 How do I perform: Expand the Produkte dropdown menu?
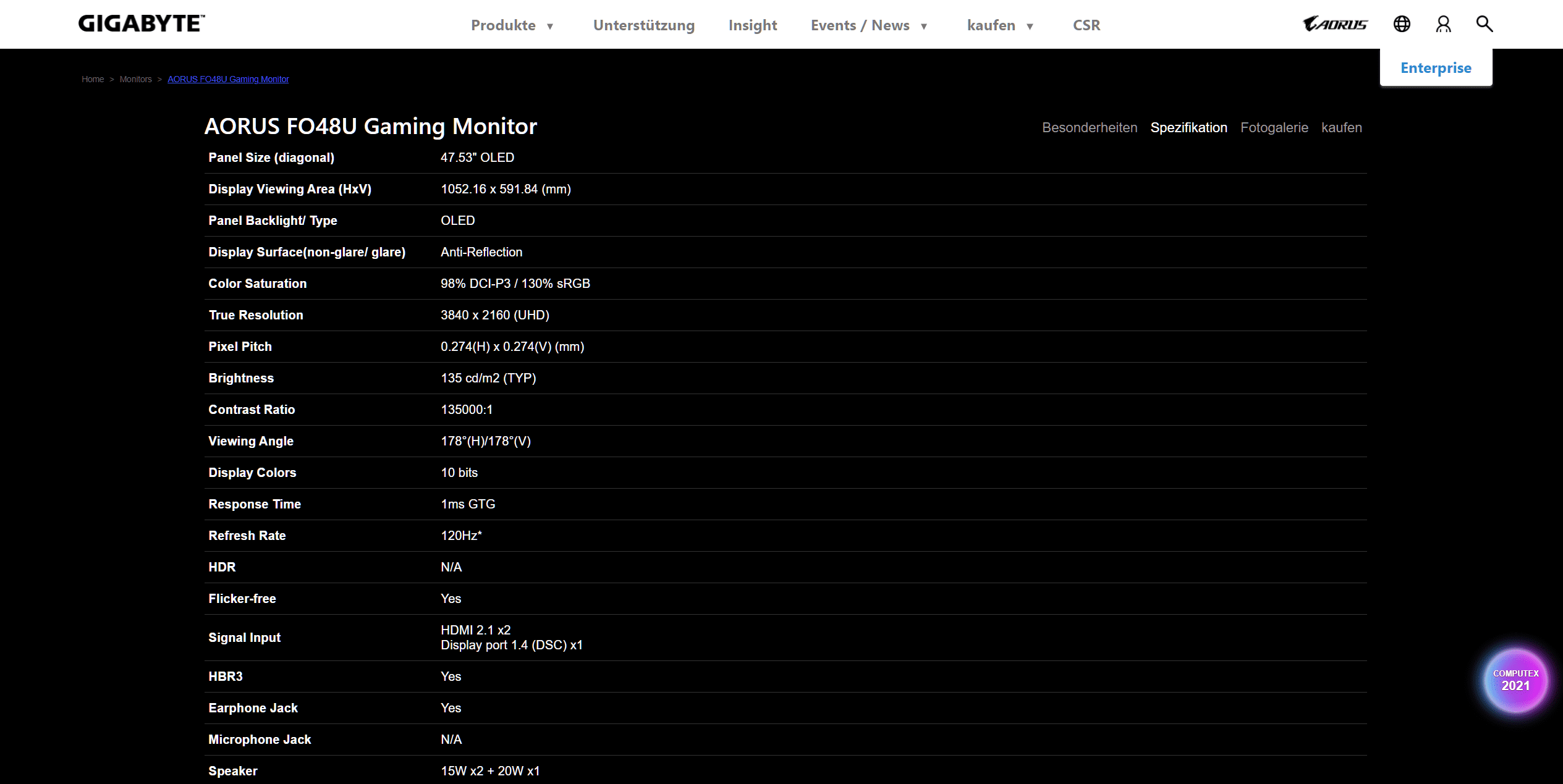pos(512,25)
